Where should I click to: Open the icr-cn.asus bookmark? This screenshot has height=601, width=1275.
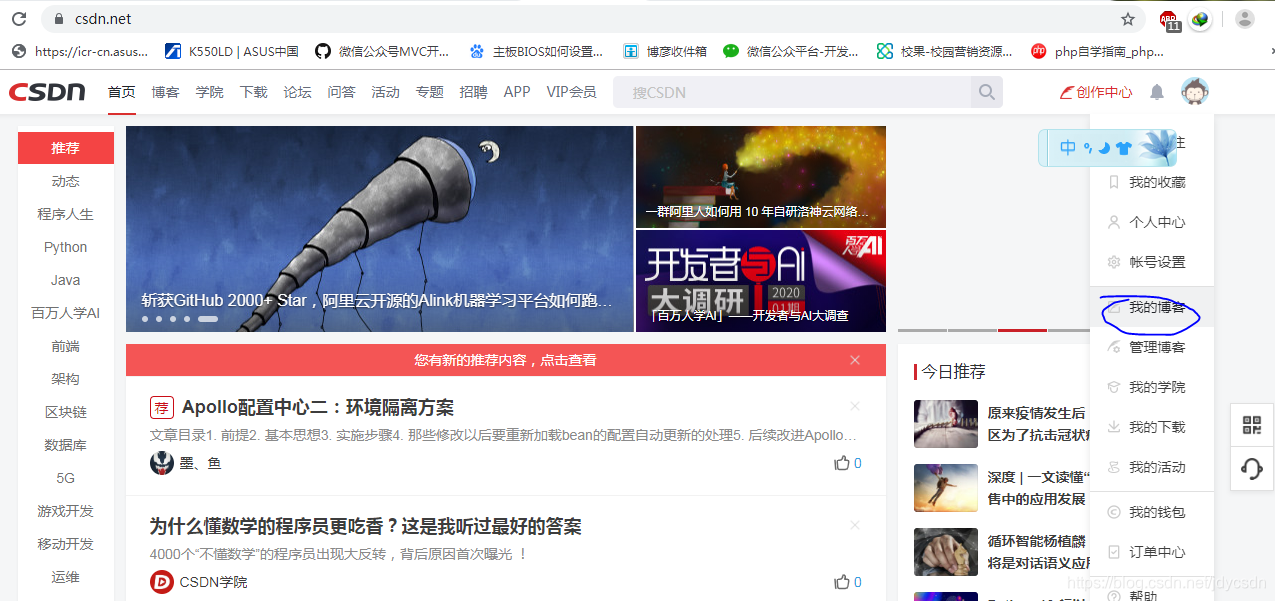(79, 51)
